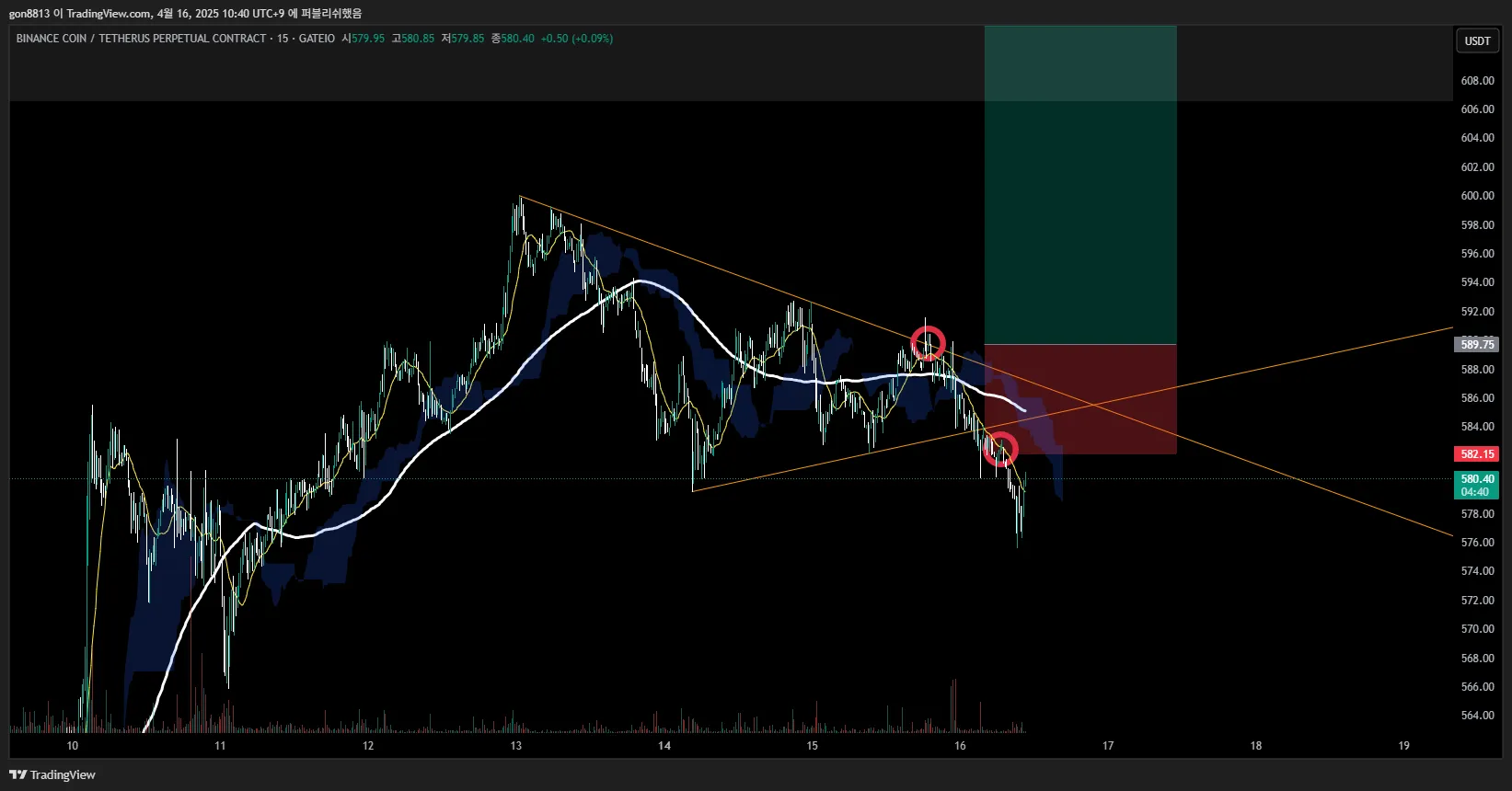This screenshot has width=1512, height=791.
Task: Click the 576.00 price axis label
Action: (x=1477, y=543)
